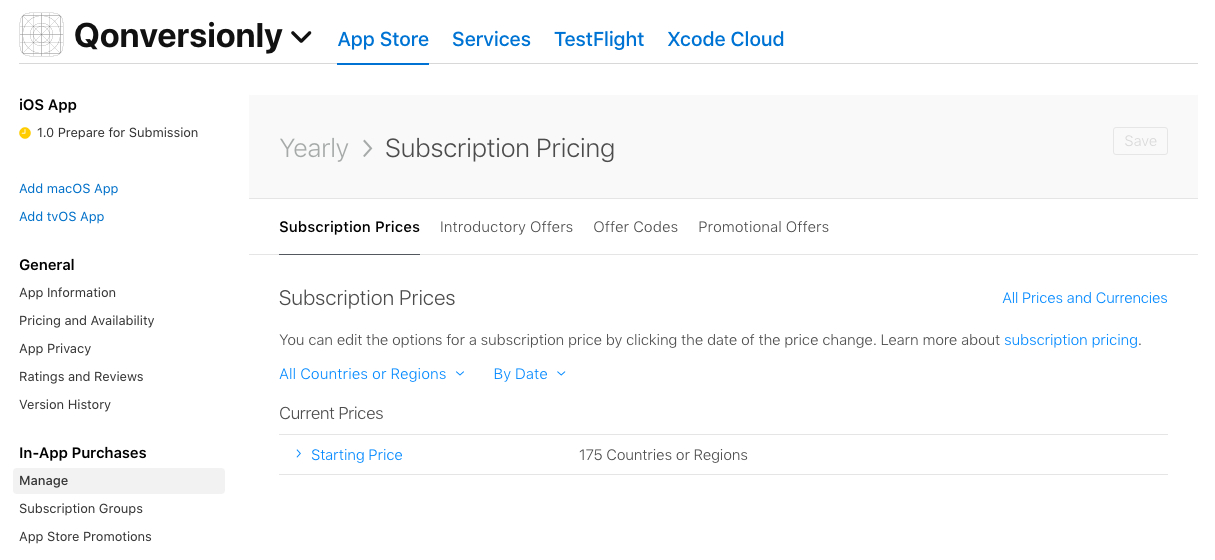Open the By Date sort dropdown
The width and height of the screenshot is (1215, 560).
530,374
